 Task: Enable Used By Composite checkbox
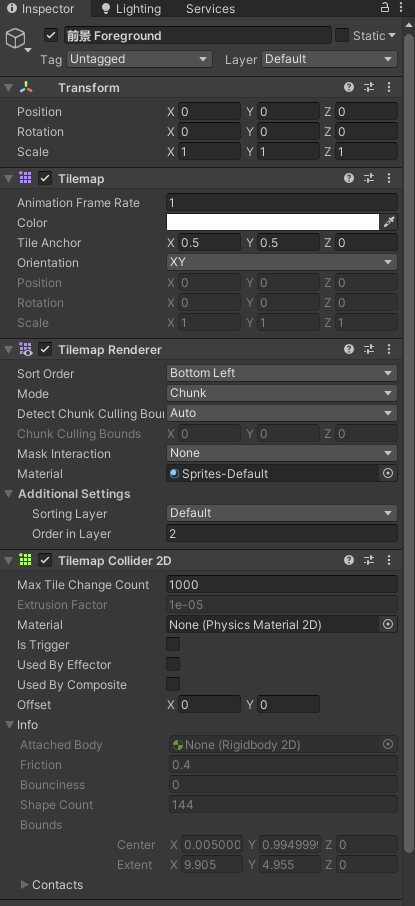pos(173,684)
